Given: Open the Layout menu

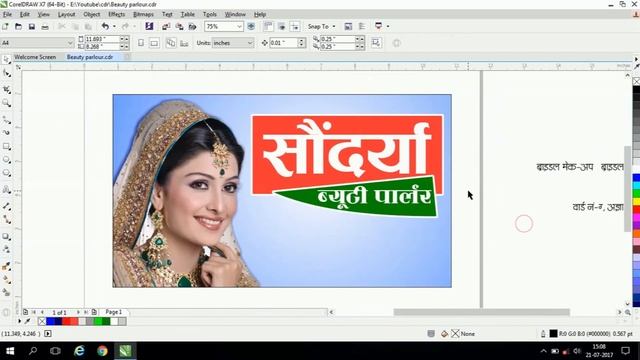Looking at the screenshot, I should click(66, 14).
